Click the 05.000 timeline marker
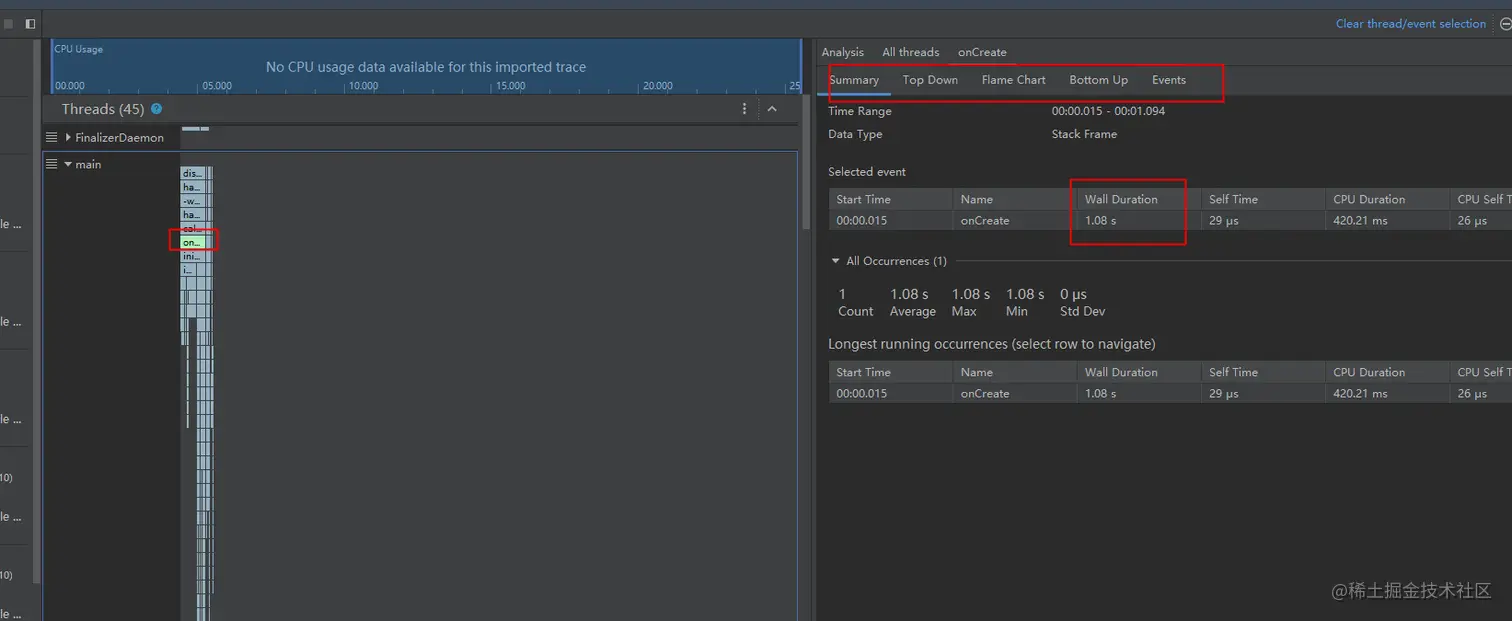Viewport: 1512px width, 621px height. click(217, 86)
